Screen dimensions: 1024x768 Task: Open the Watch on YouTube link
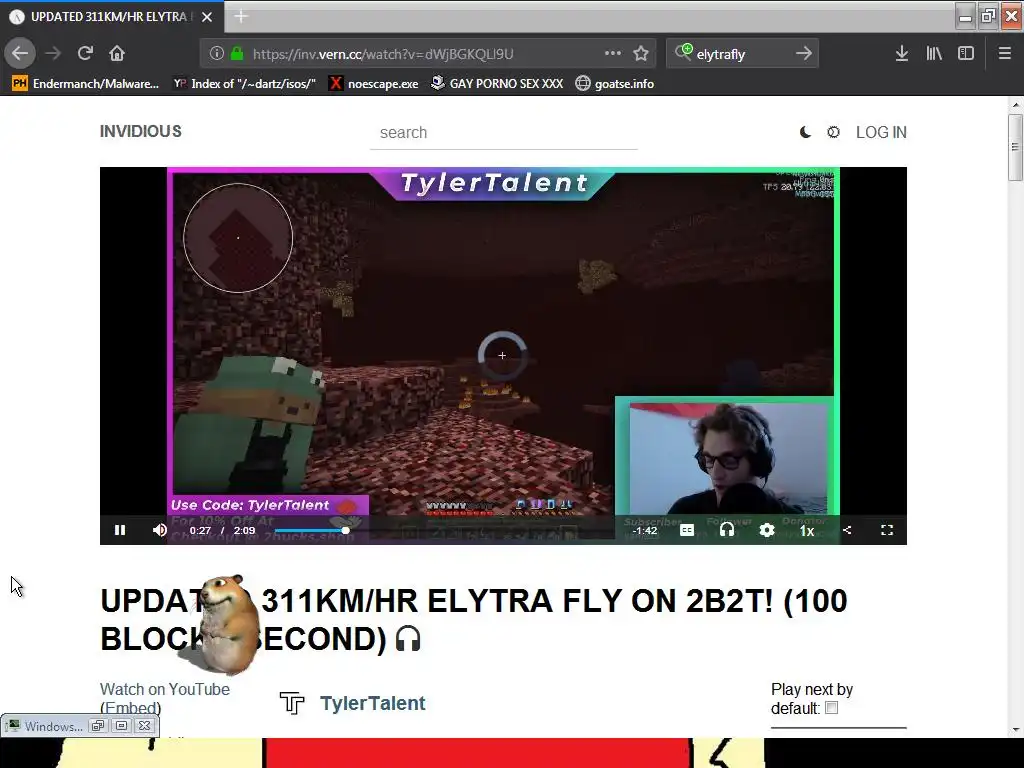click(x=165, y=689)
